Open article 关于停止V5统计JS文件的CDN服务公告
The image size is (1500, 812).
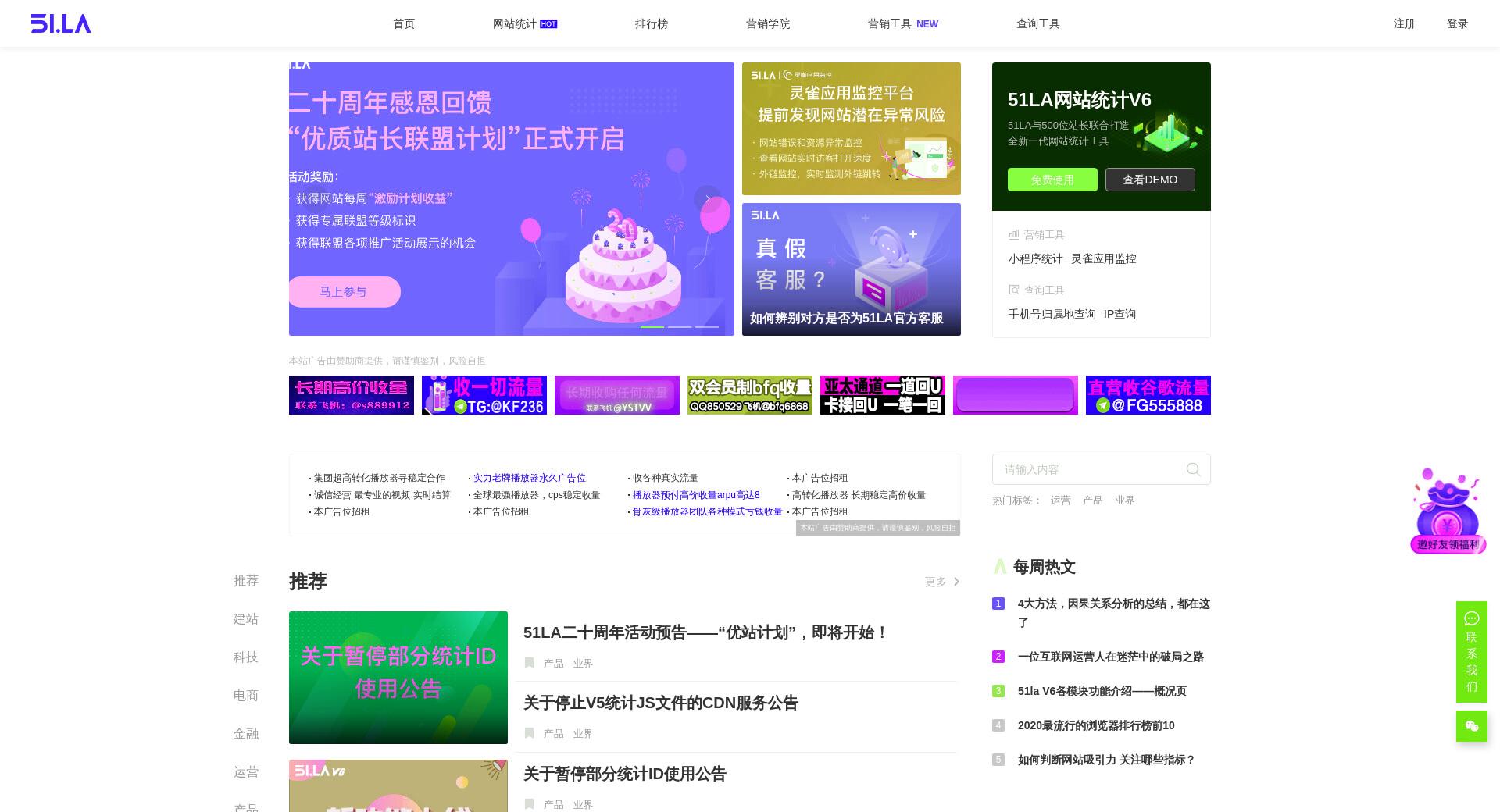(661, 703)
